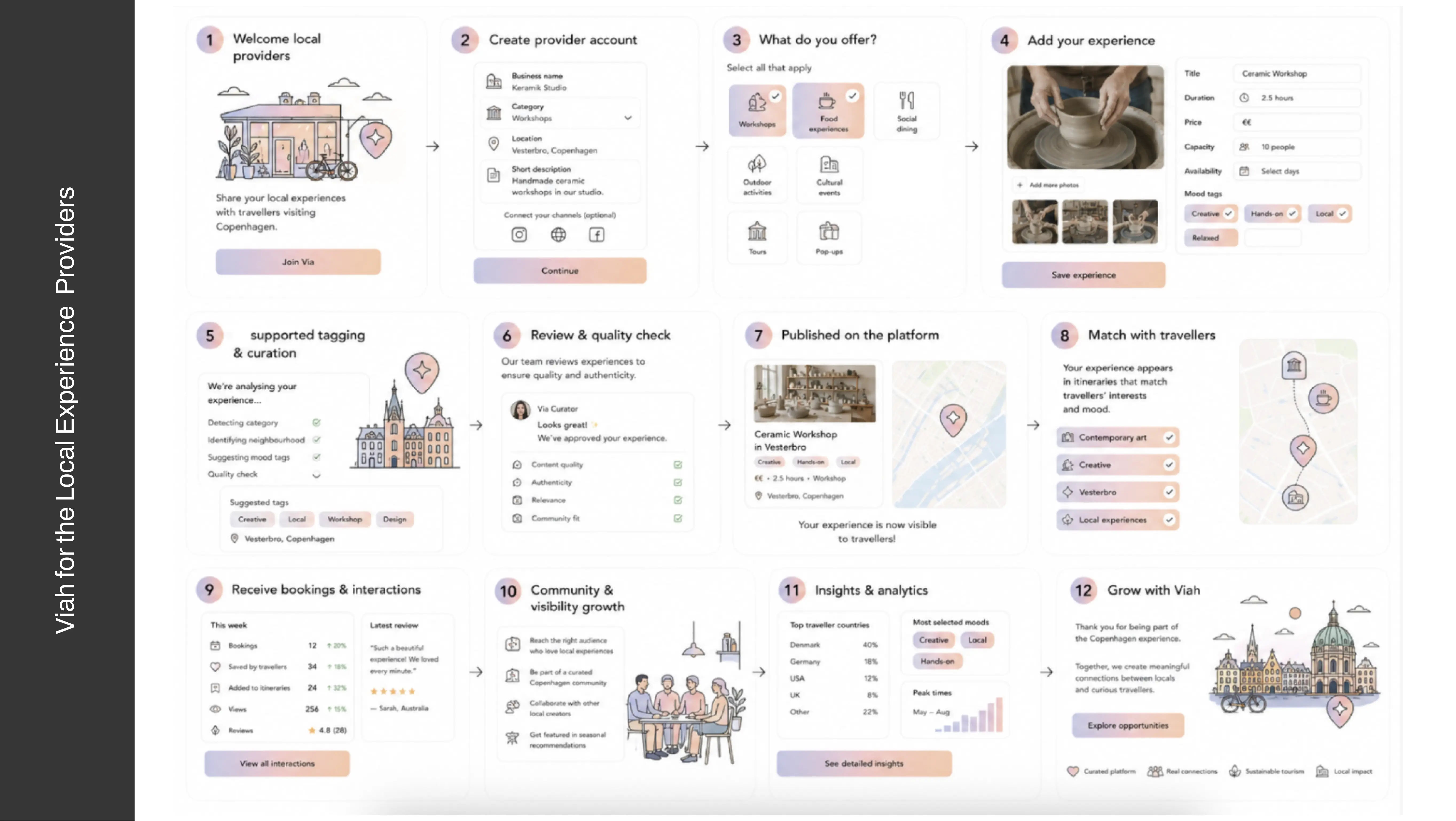The height and width of the screenshot is (821, 1456).
Task: Edit the Title Ceramic Workshop field
Action: coord(1297,73)
